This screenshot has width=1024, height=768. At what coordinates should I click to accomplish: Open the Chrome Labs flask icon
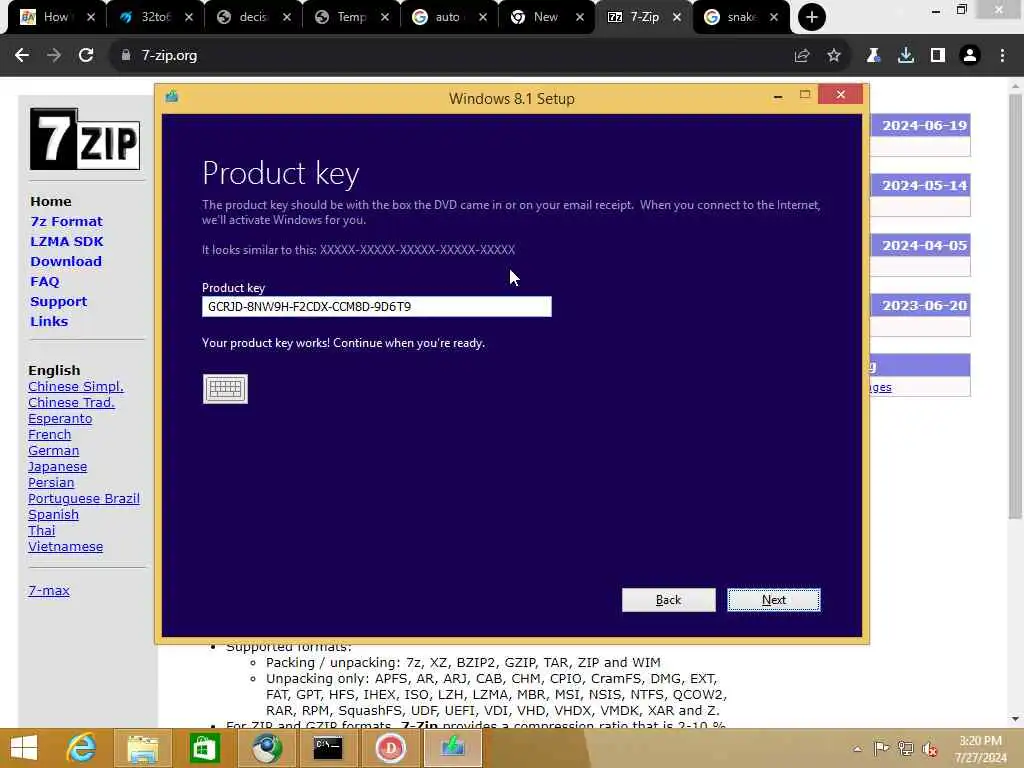tap(873, 56)
